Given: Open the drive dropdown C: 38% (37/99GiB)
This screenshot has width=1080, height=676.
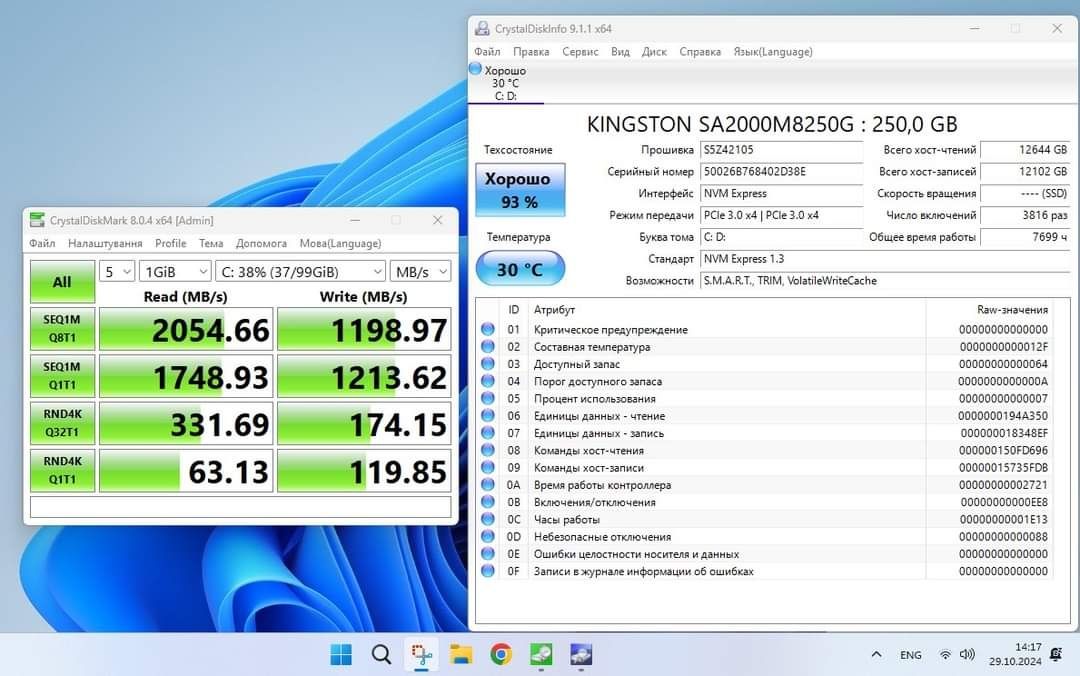Looking at the screenshot, I should (300, 272).
